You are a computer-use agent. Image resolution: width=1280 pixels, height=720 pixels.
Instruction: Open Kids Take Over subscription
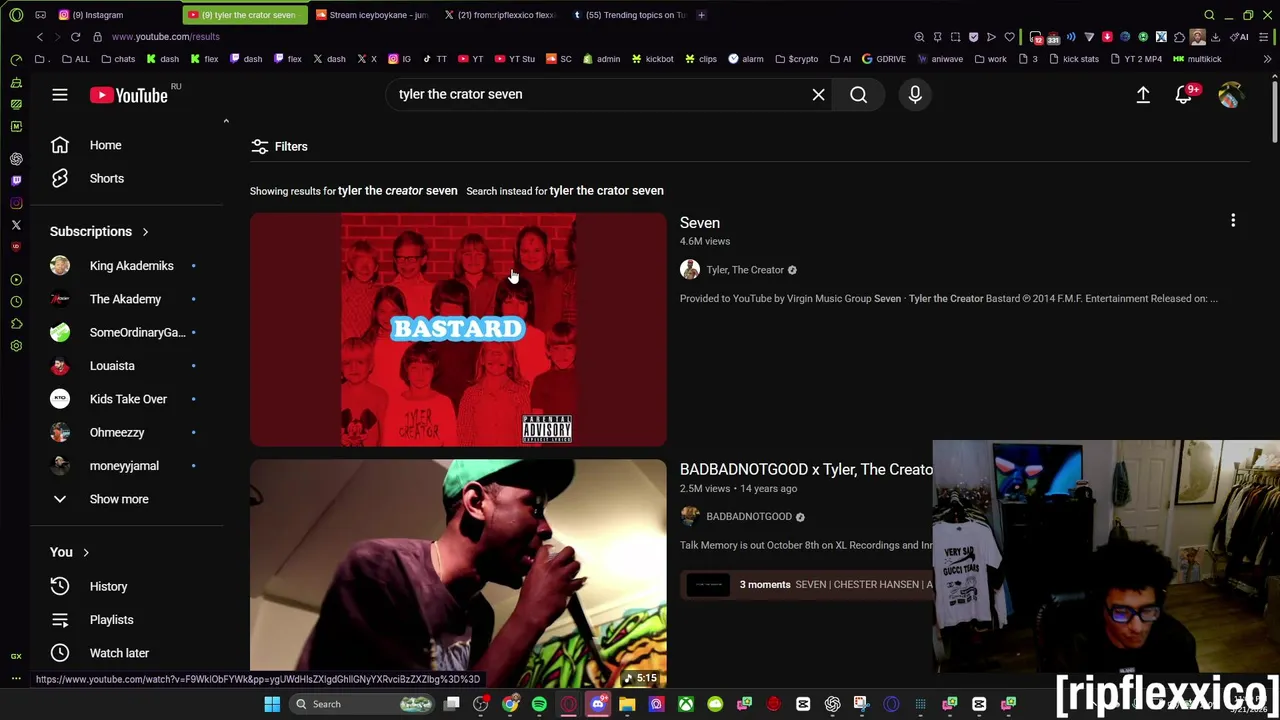127,399
